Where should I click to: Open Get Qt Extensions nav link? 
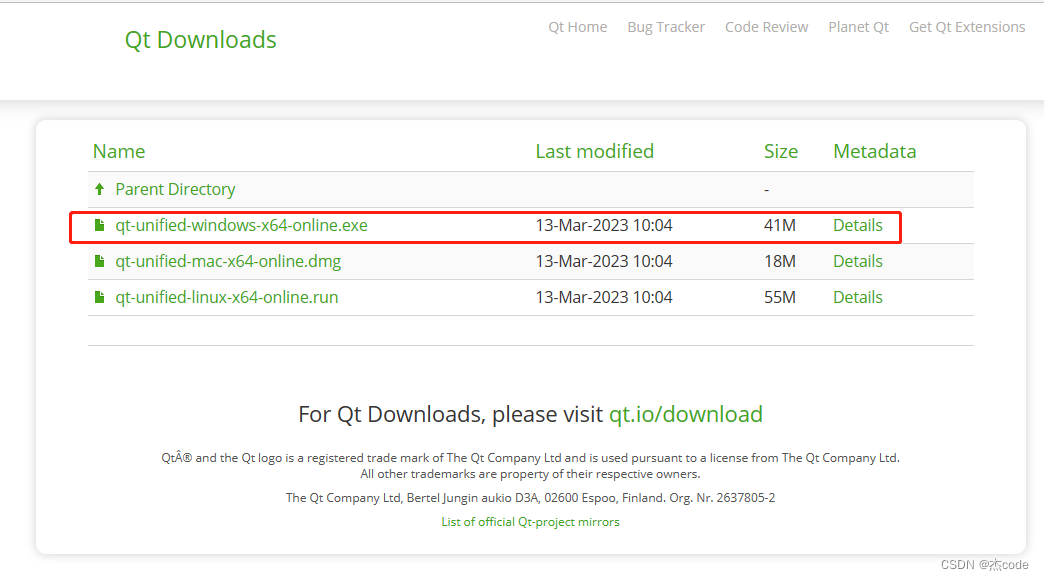(967, 27)
